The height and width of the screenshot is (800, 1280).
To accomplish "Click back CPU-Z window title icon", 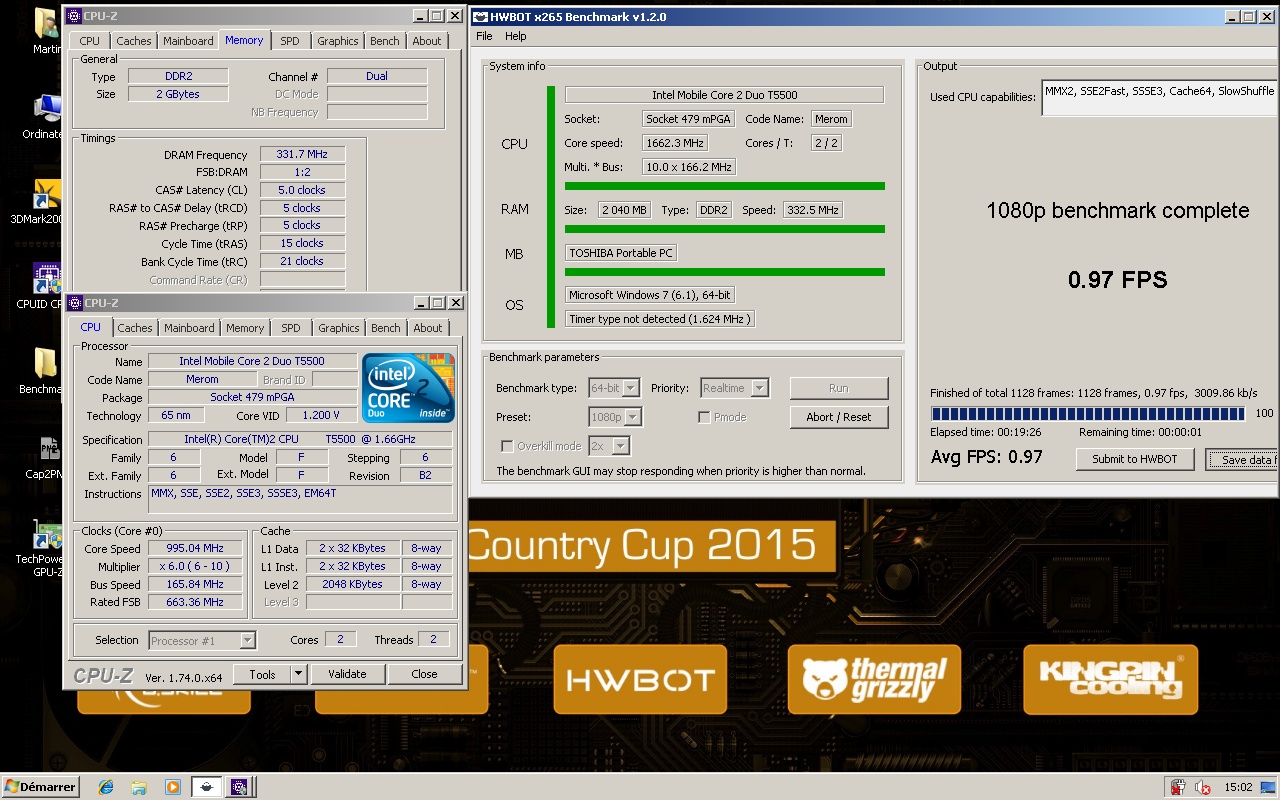I will tap(75, 16).
